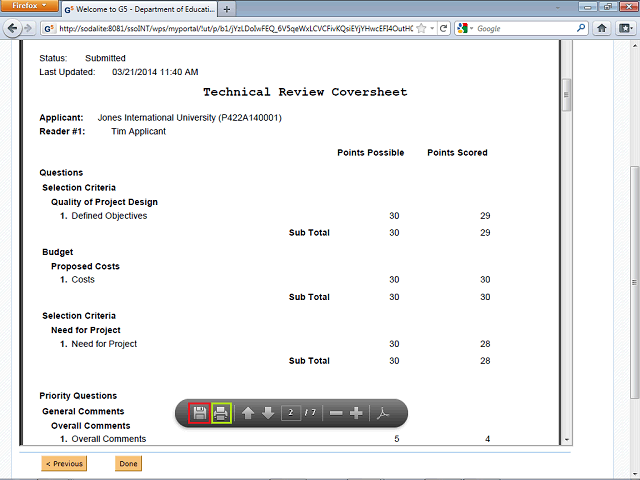Screen dimensions: 640x480
Task: Click the browser Forward arrow
Action: [x=28, y=28]
